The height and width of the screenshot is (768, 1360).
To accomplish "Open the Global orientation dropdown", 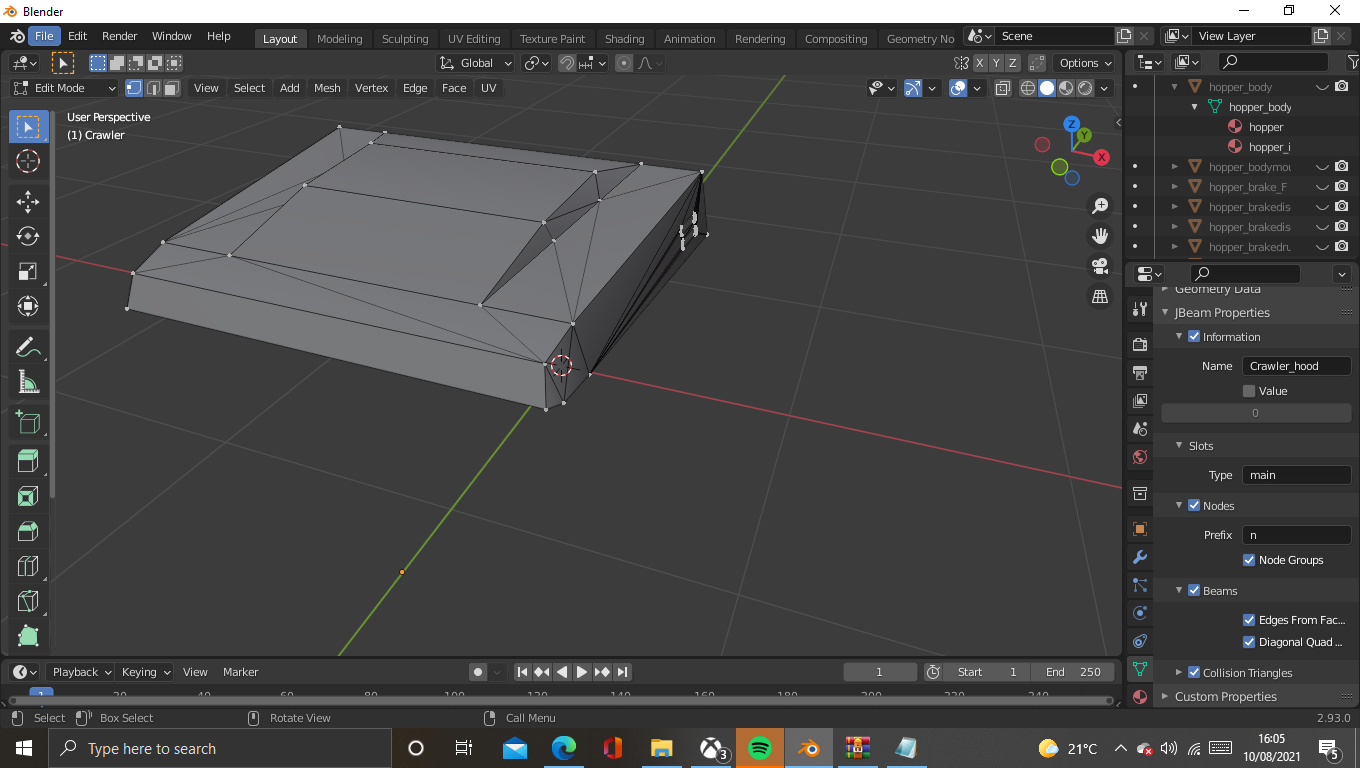I will (476, 63).
